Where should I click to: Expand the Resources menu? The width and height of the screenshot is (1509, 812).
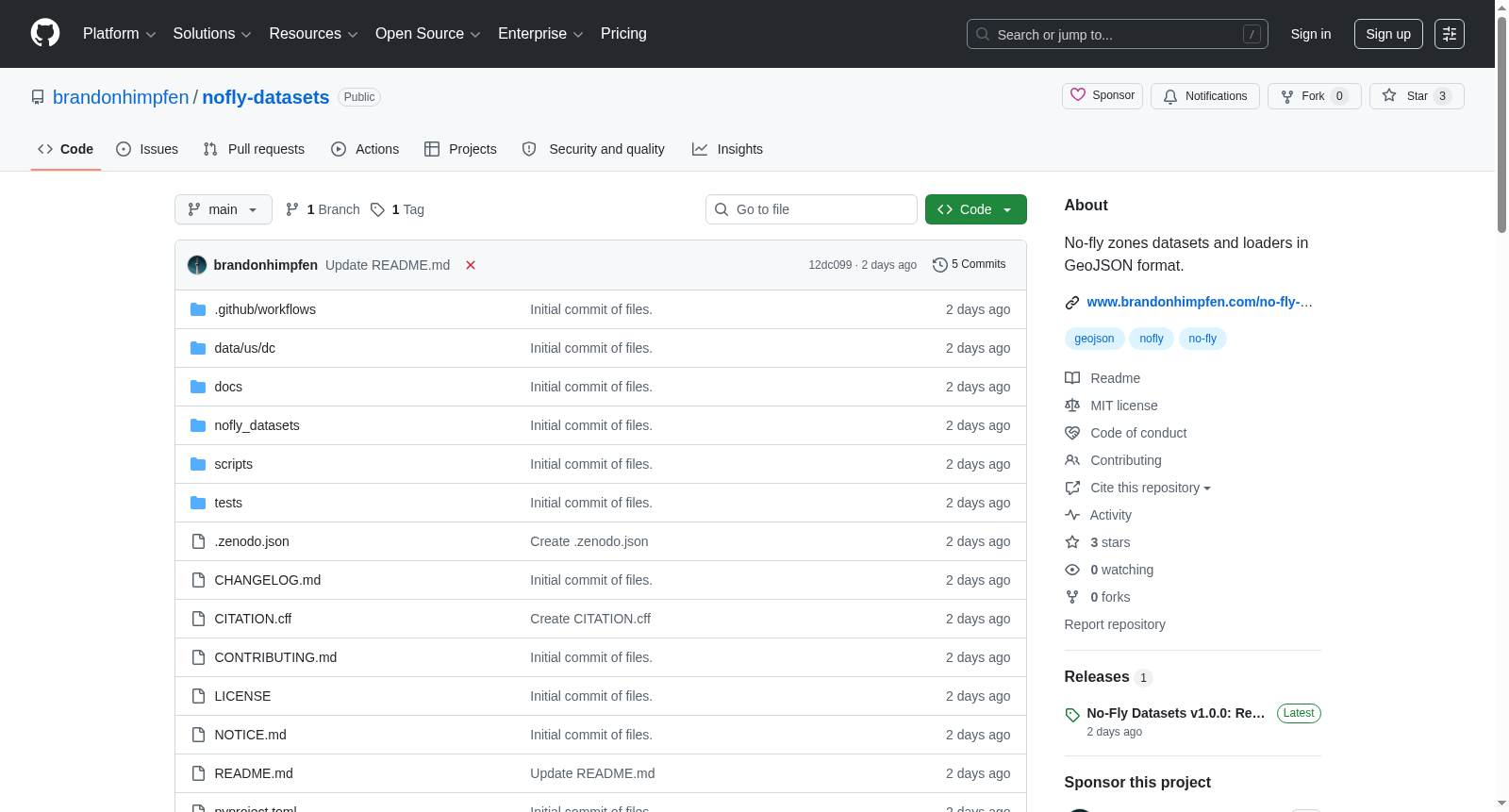tap(313, 34)
